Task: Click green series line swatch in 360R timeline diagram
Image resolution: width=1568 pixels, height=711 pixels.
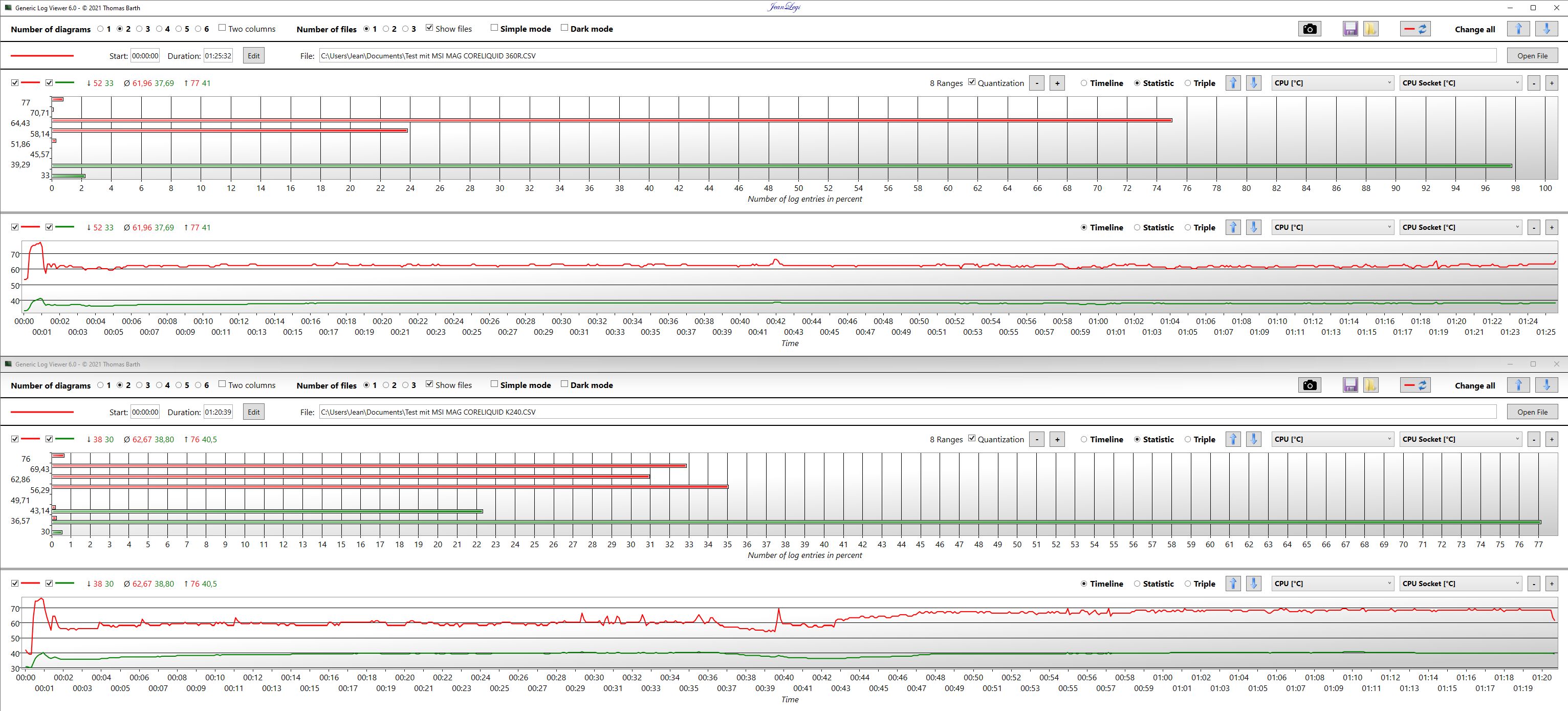Action: point(64,227)
